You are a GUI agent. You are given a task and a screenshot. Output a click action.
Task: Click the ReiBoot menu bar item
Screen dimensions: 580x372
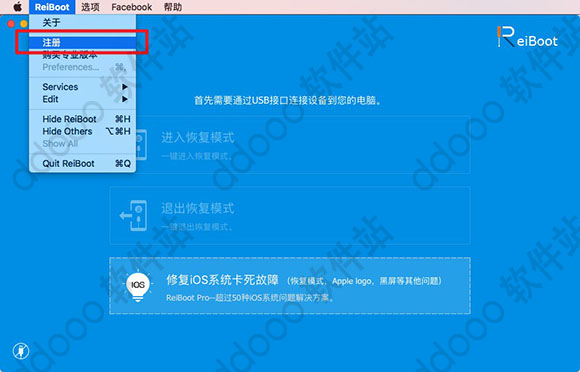click(x=52, y=7)
